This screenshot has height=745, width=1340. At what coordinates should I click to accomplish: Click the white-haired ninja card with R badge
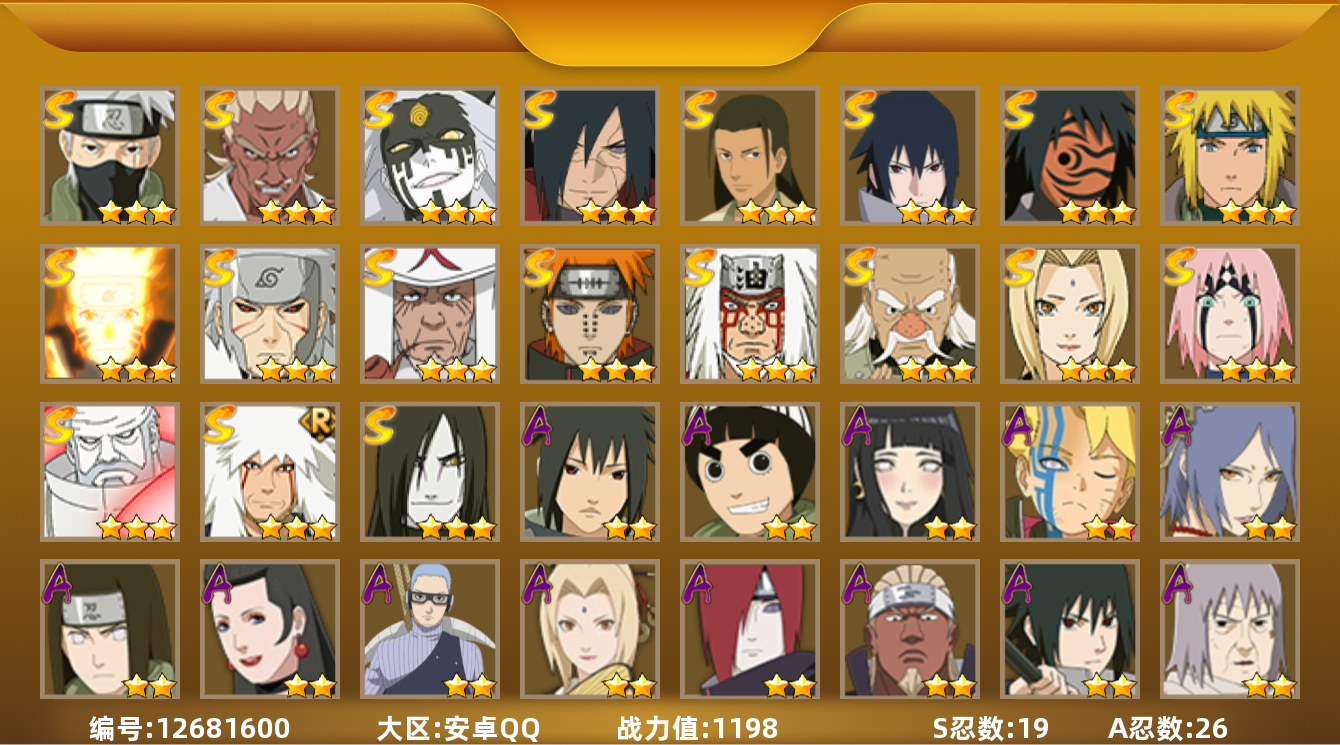pyautogui.click(x=270, y=472)
